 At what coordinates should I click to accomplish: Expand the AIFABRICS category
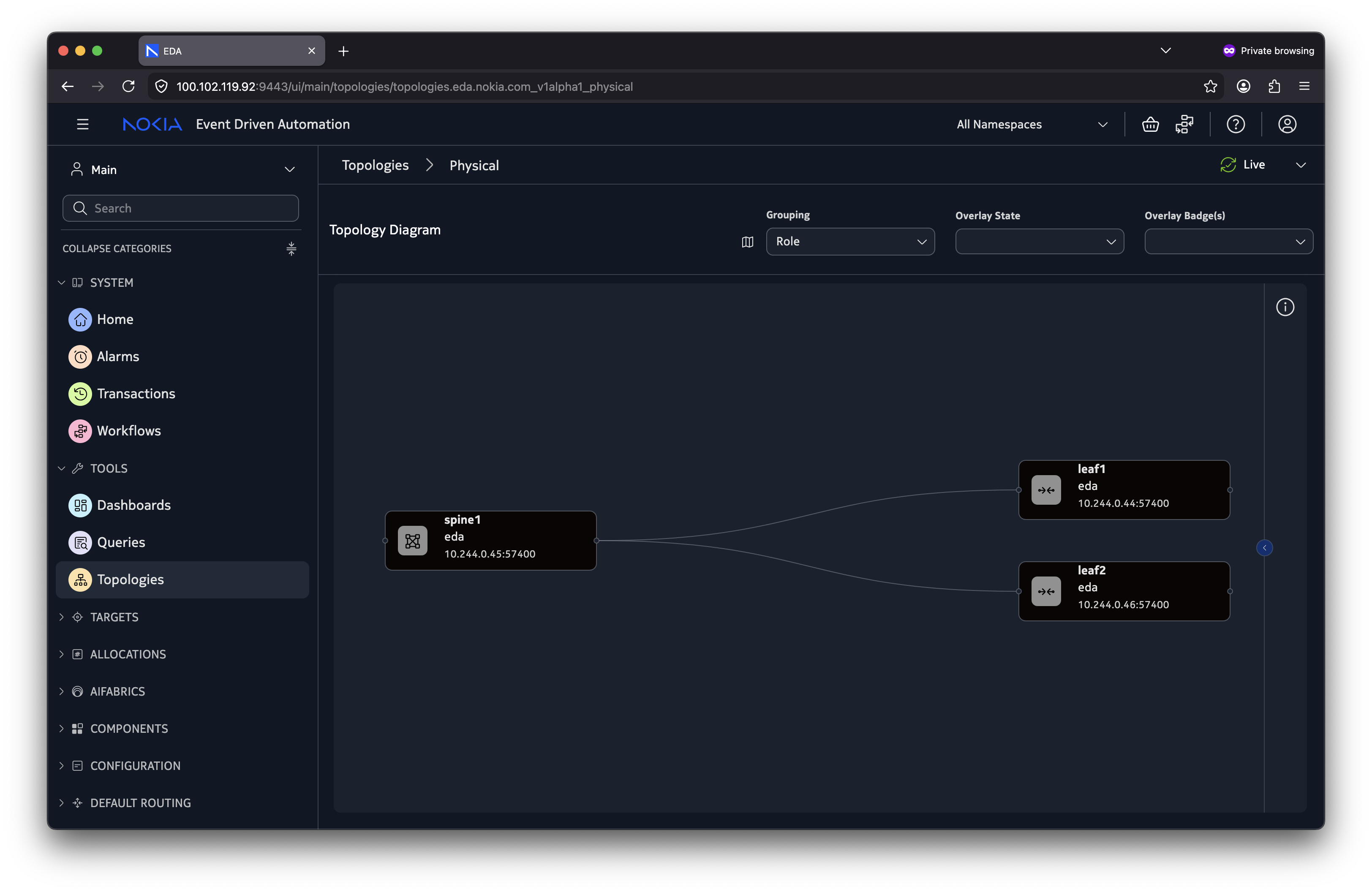tap(61, 691)
